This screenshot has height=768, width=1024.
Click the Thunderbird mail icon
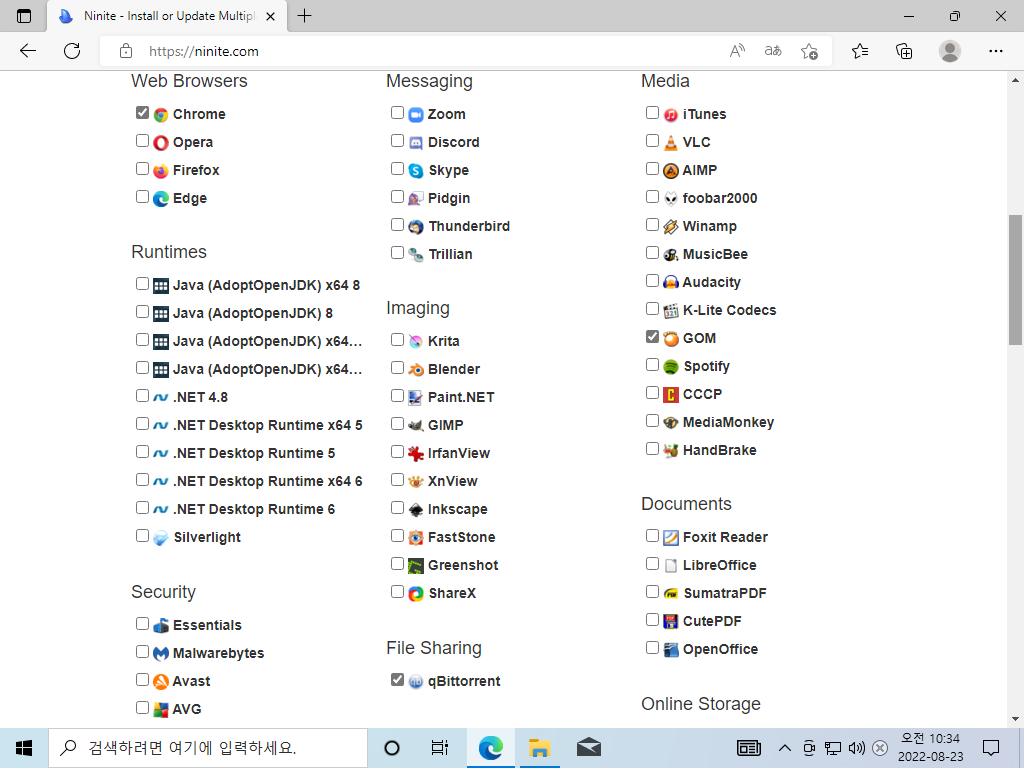[x=416, y=227]
